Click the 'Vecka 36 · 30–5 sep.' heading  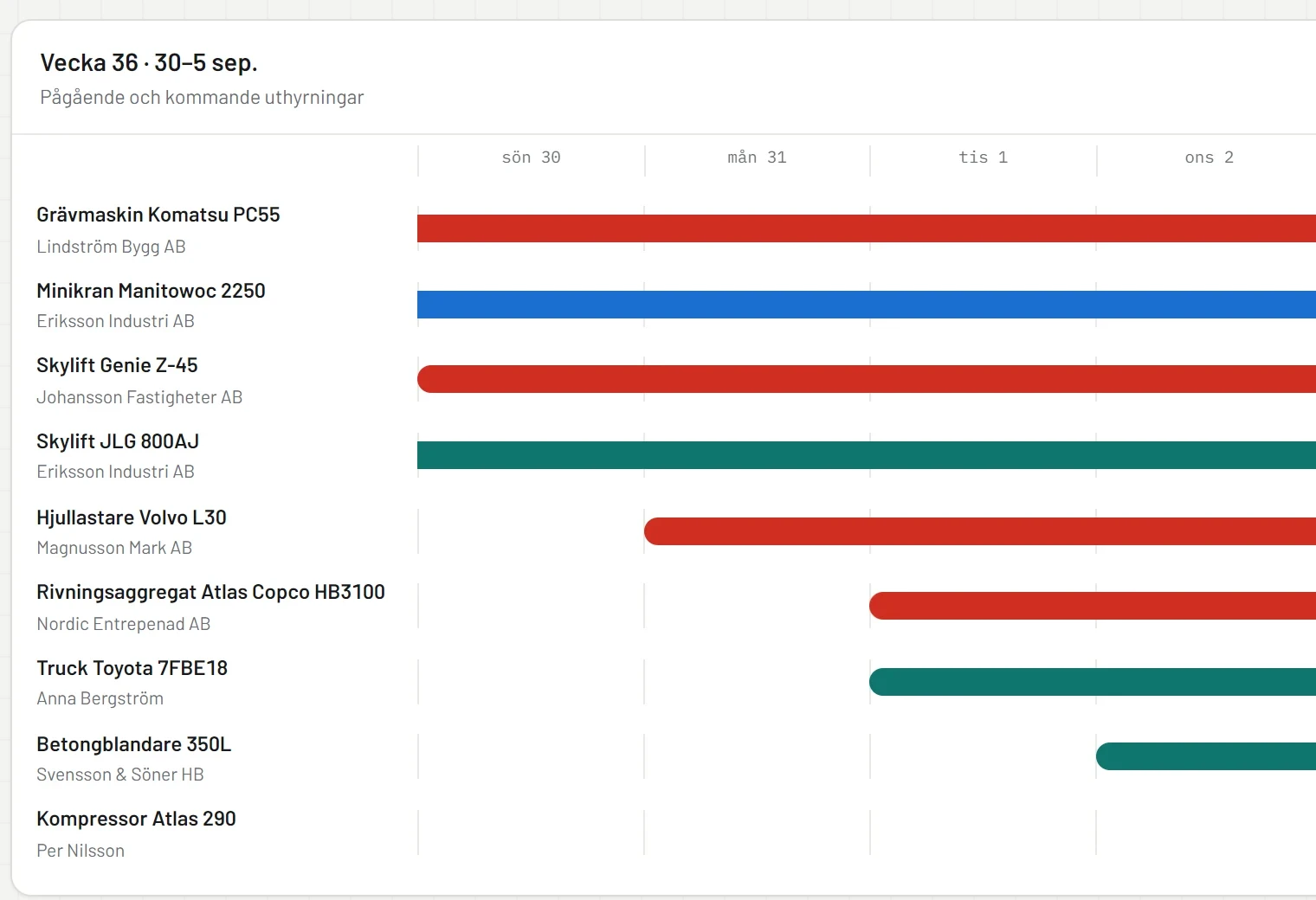click(149, 62)
